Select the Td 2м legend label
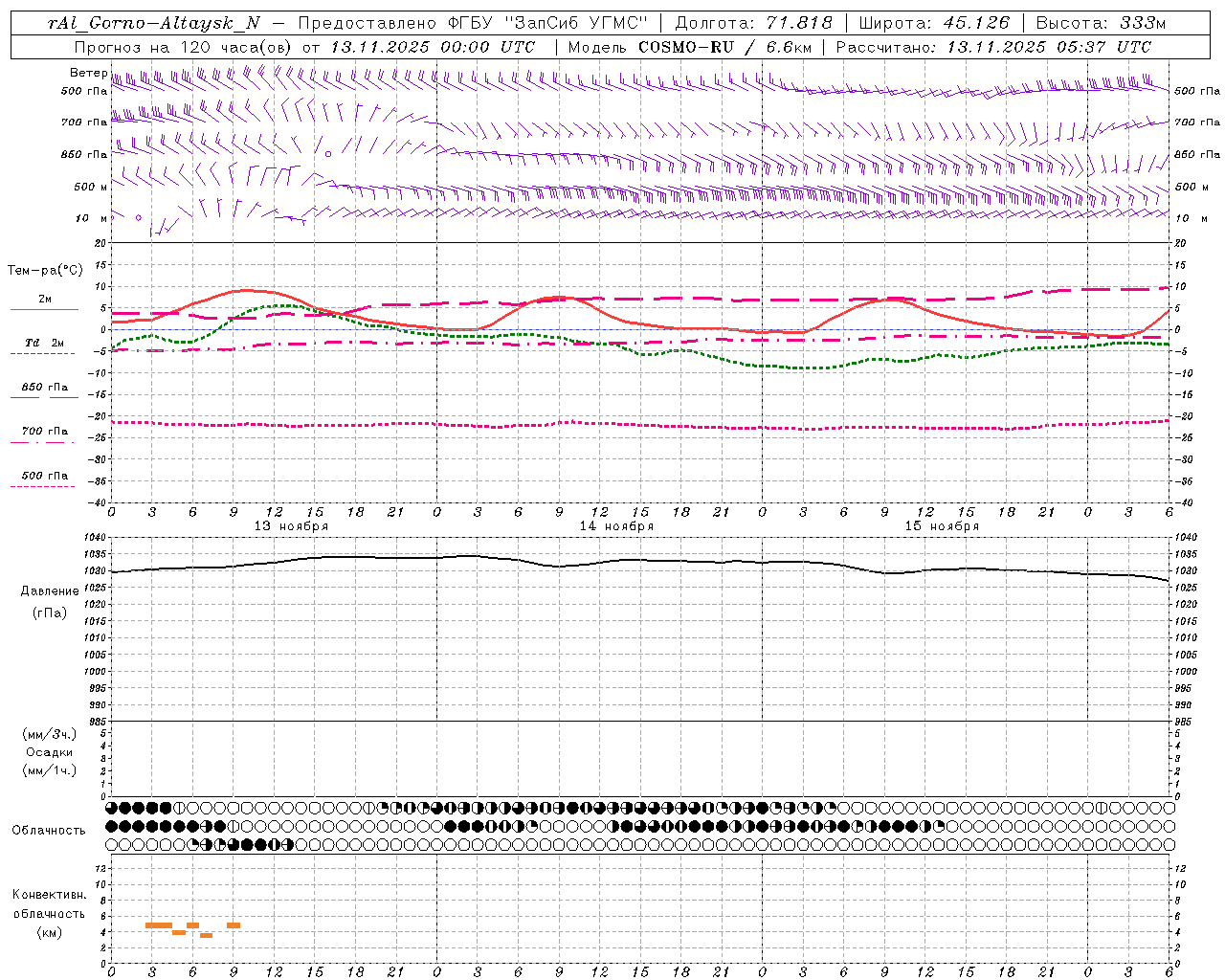 point(44,343)
